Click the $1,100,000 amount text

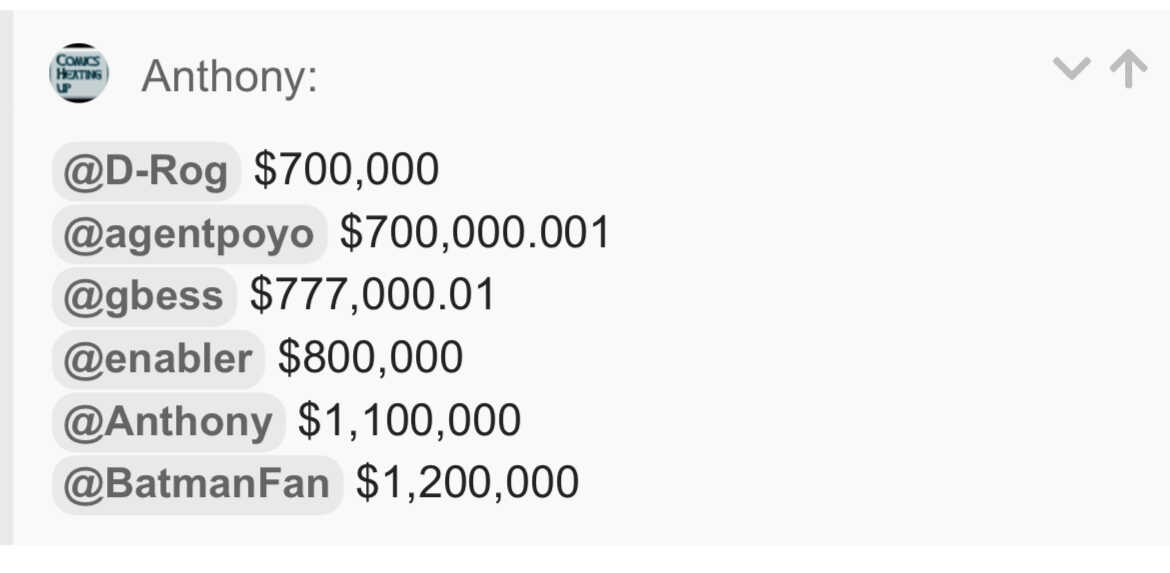(409, 421)
